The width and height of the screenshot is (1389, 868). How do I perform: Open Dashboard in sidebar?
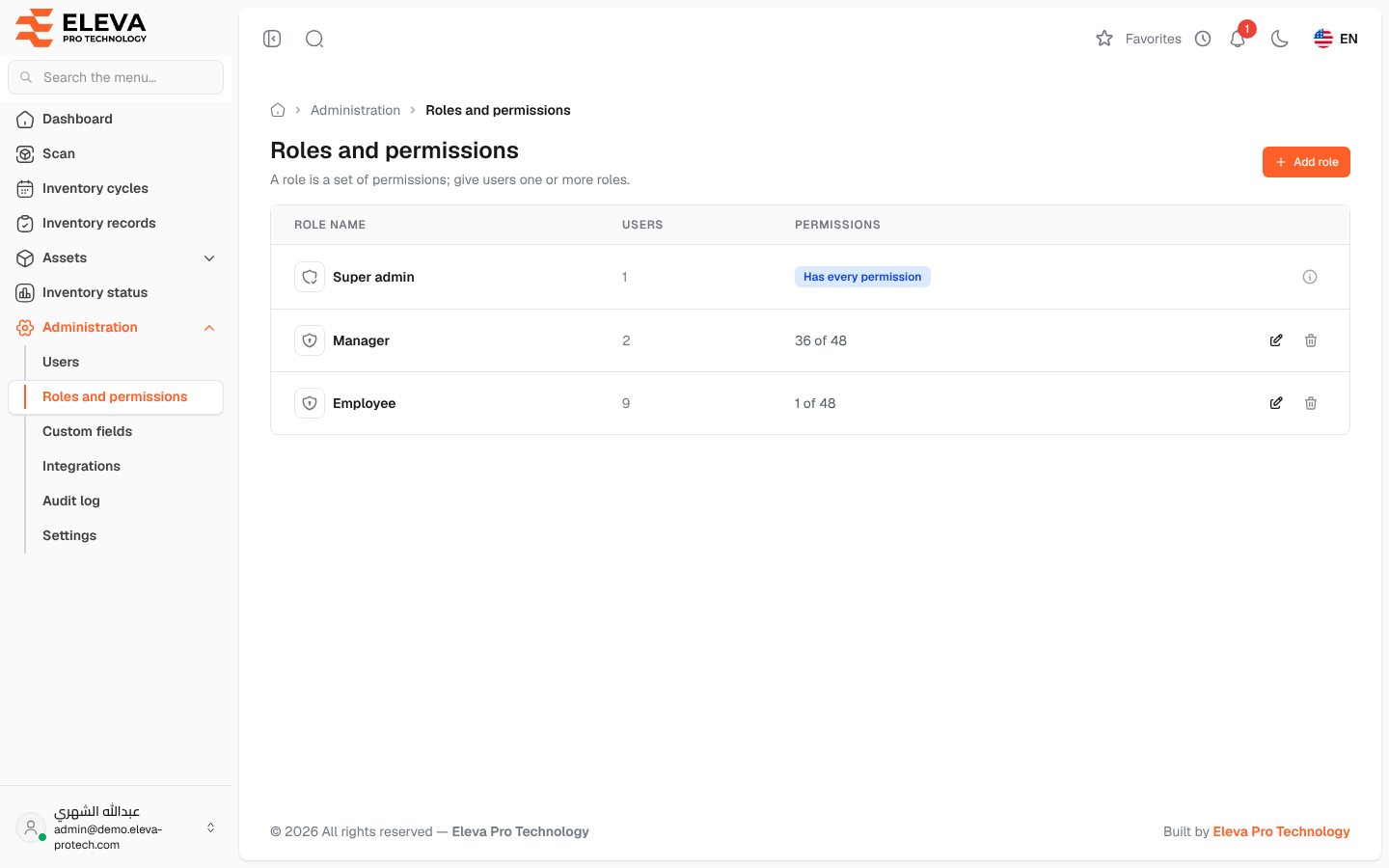(116, 119)
